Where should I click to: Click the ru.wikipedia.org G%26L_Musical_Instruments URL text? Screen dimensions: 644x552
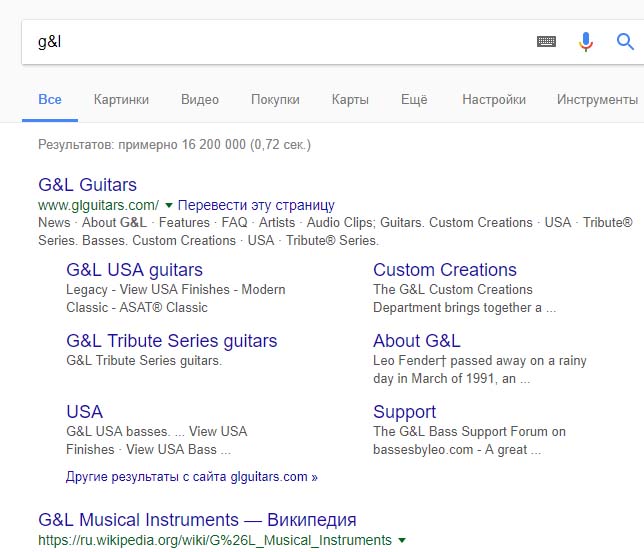215,540
